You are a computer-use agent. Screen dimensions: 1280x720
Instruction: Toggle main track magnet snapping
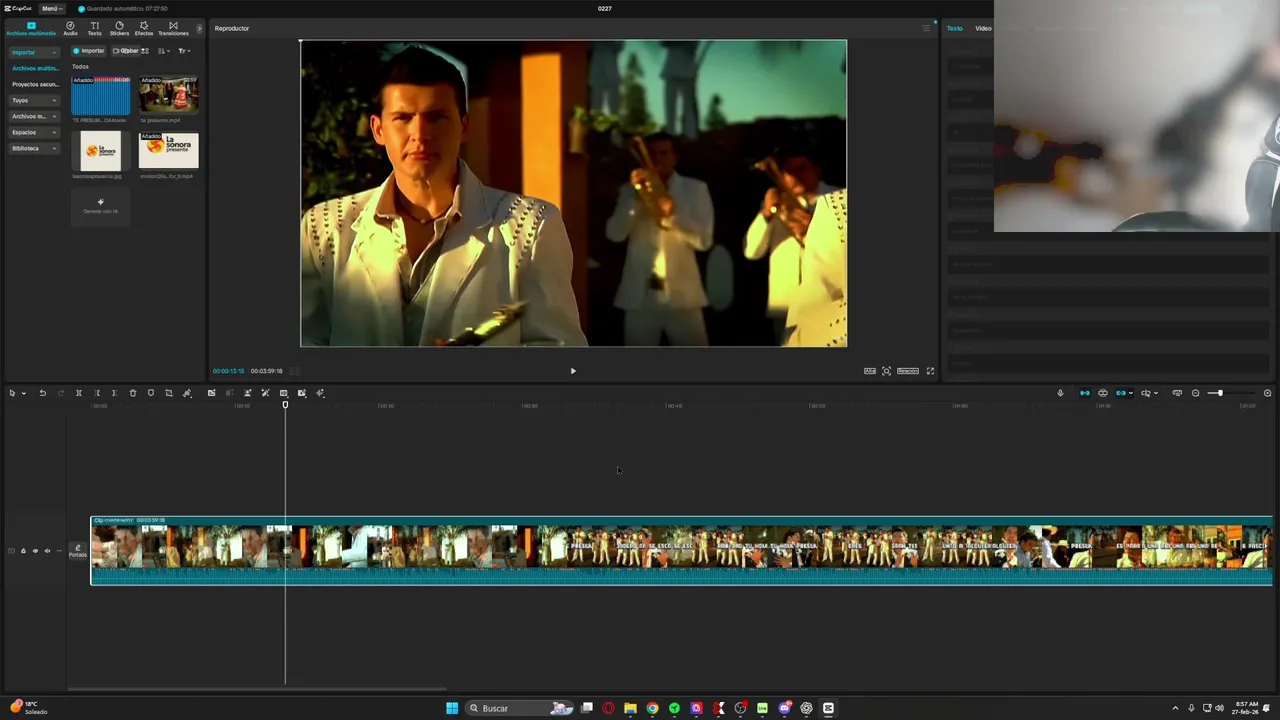(1084, 393)
